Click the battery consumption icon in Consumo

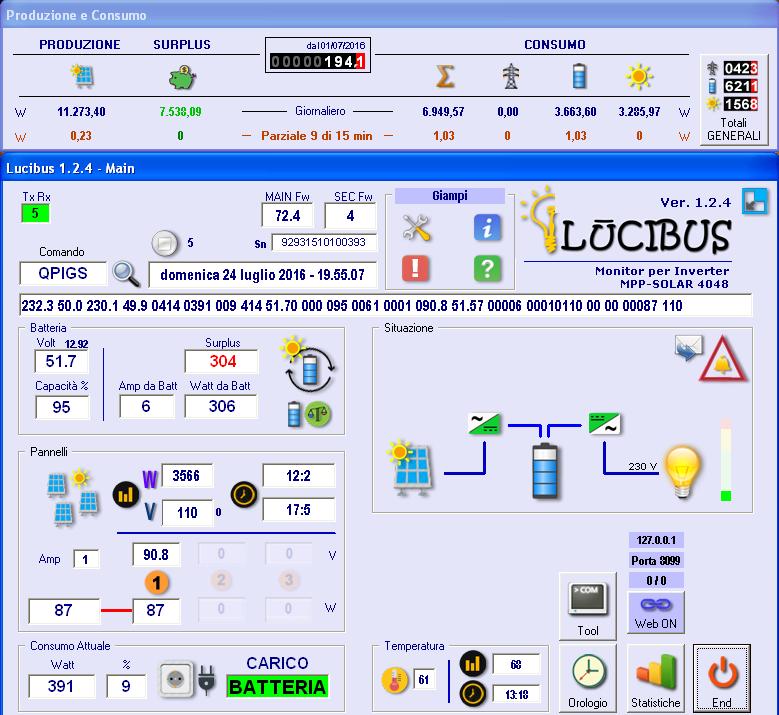pos(579,77)
